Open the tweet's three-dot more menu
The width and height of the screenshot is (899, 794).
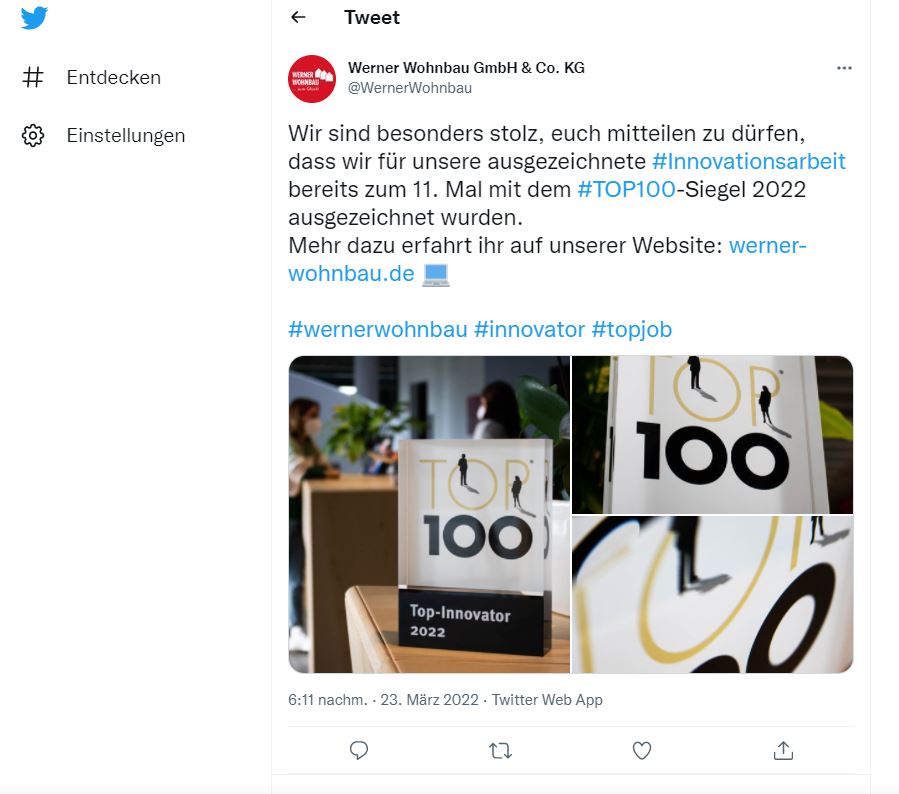pyautogui.click(x=844, y=68)
